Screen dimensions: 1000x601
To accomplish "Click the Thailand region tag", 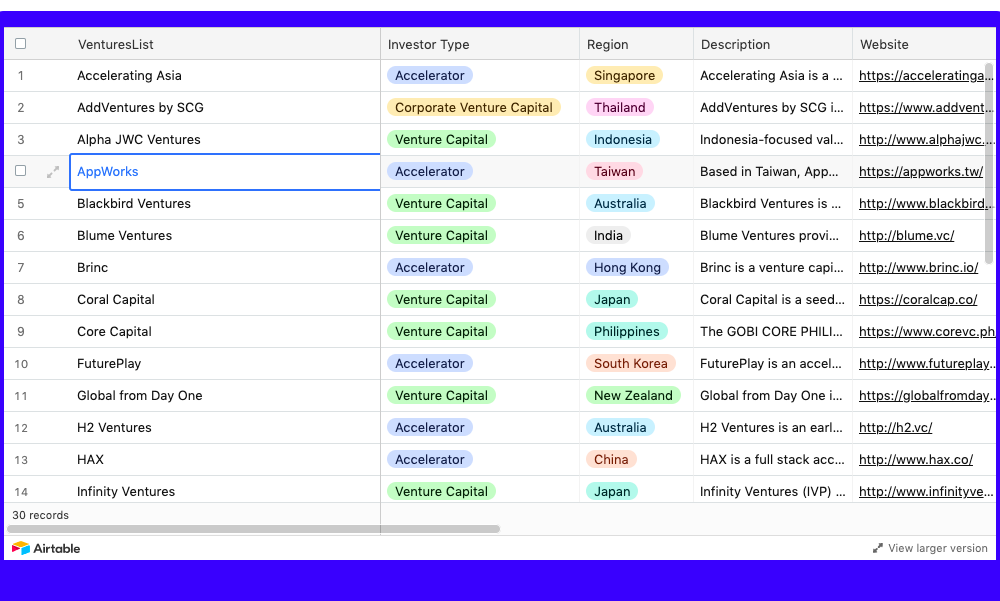I will point(619,107).
